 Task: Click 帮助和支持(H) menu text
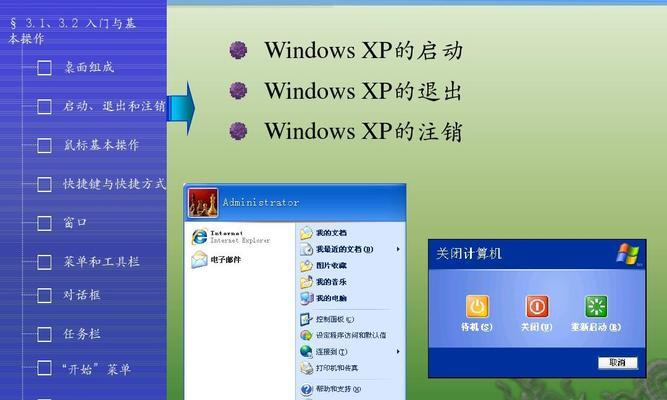(338, 389)
